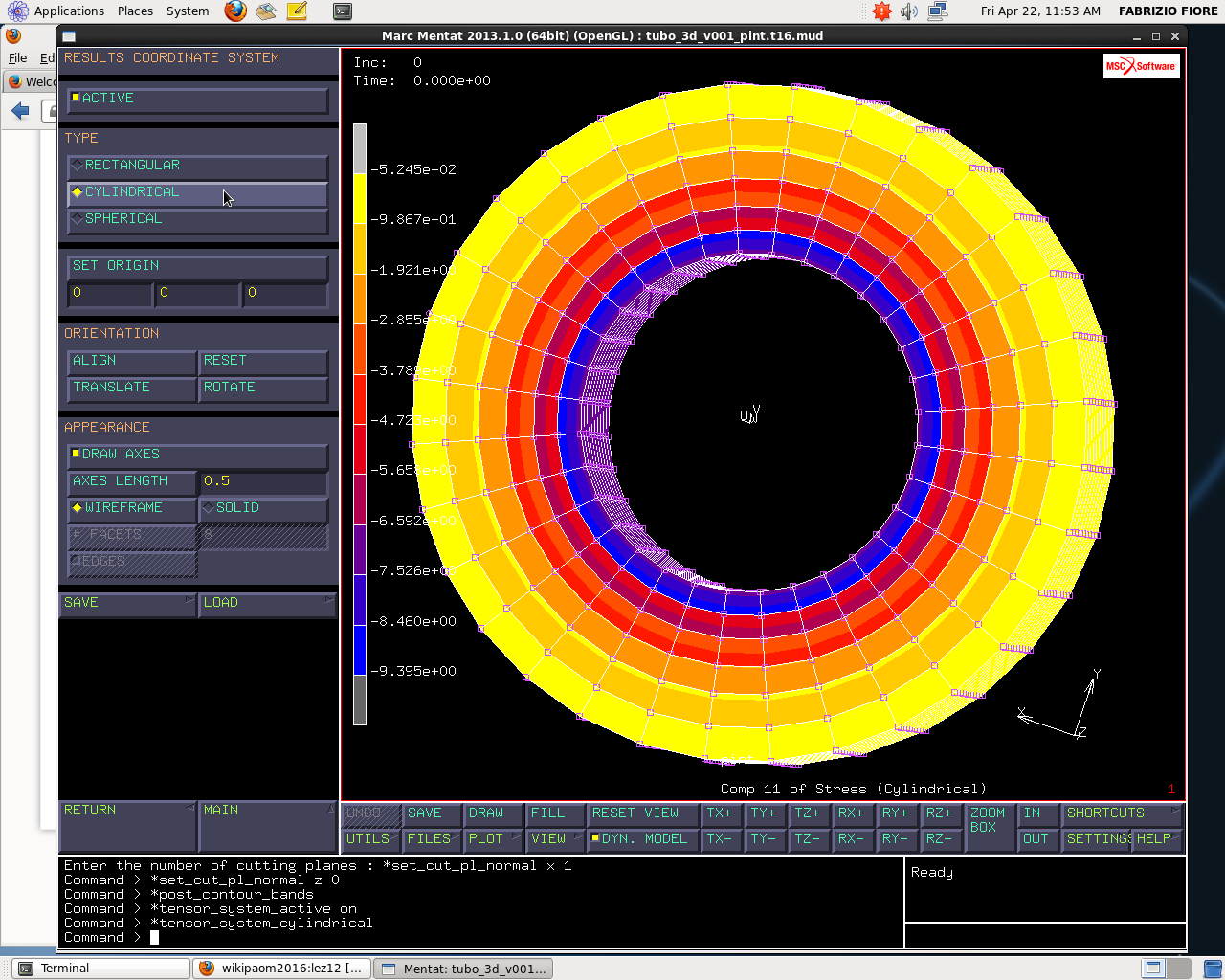Toggle DRAW AXES option
This screenshot has height=980, width=1225.
[x=198, y=456]
